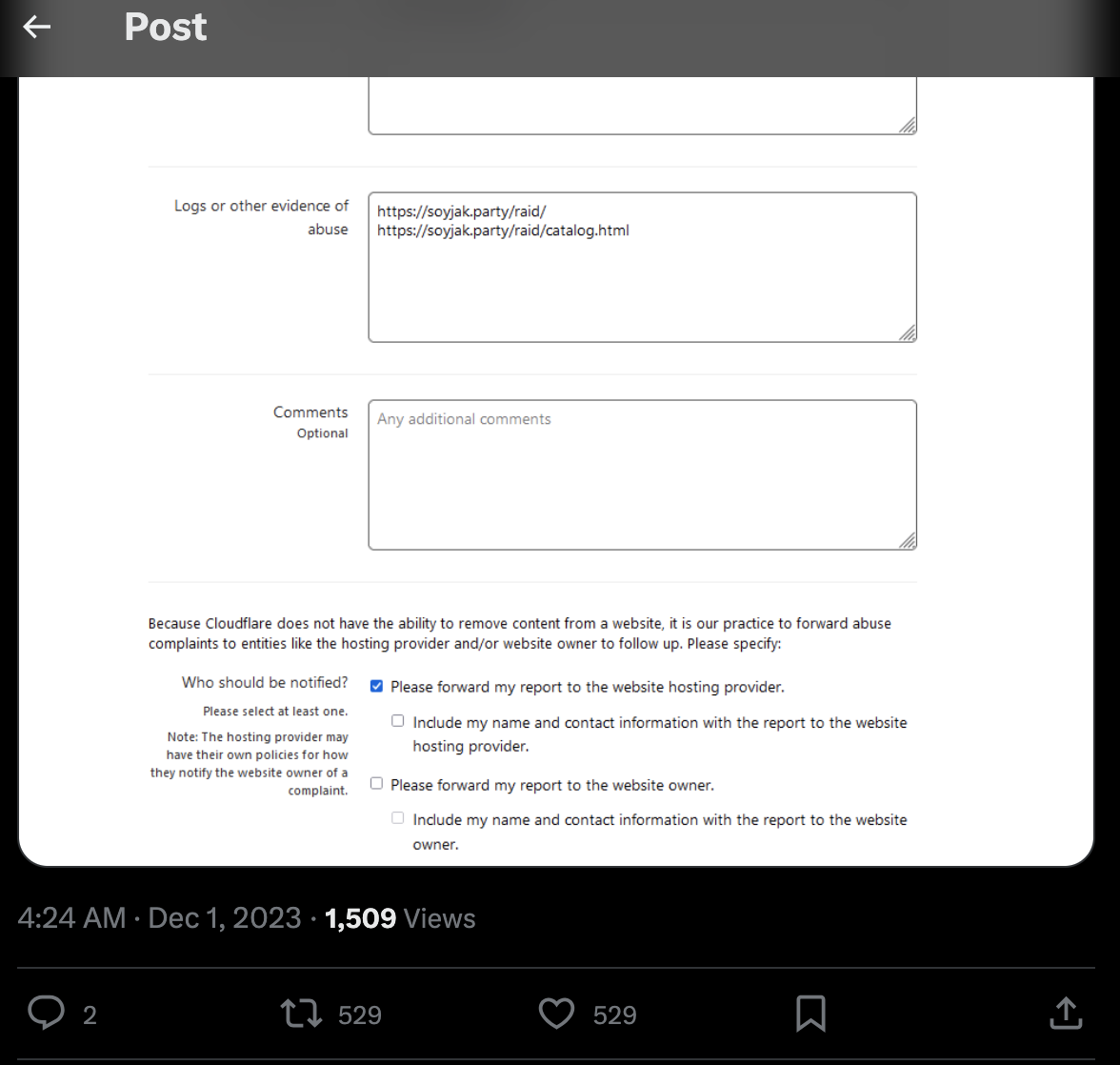
Task: Click the resize handle of the top textbox
Action: click(x=908, y=126)
